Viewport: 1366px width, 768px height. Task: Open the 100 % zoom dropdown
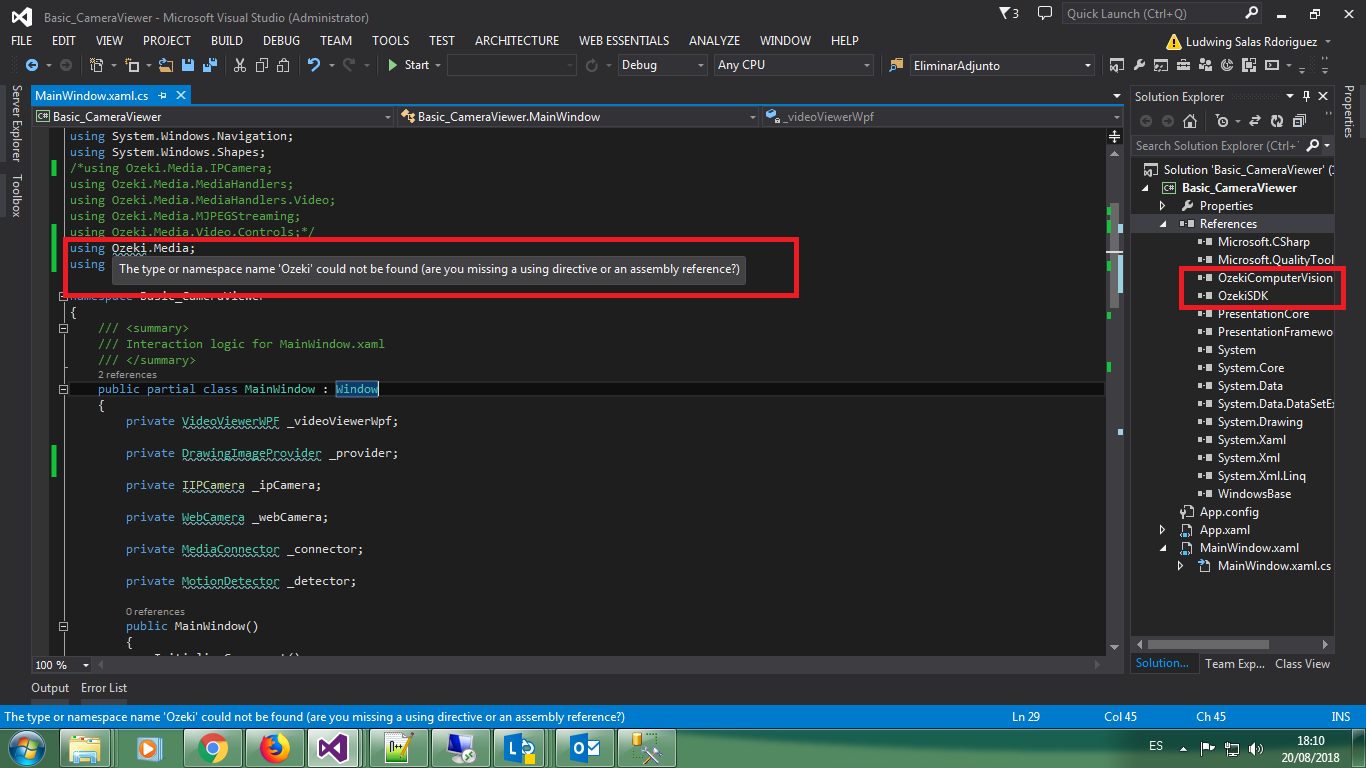(85, 665)
